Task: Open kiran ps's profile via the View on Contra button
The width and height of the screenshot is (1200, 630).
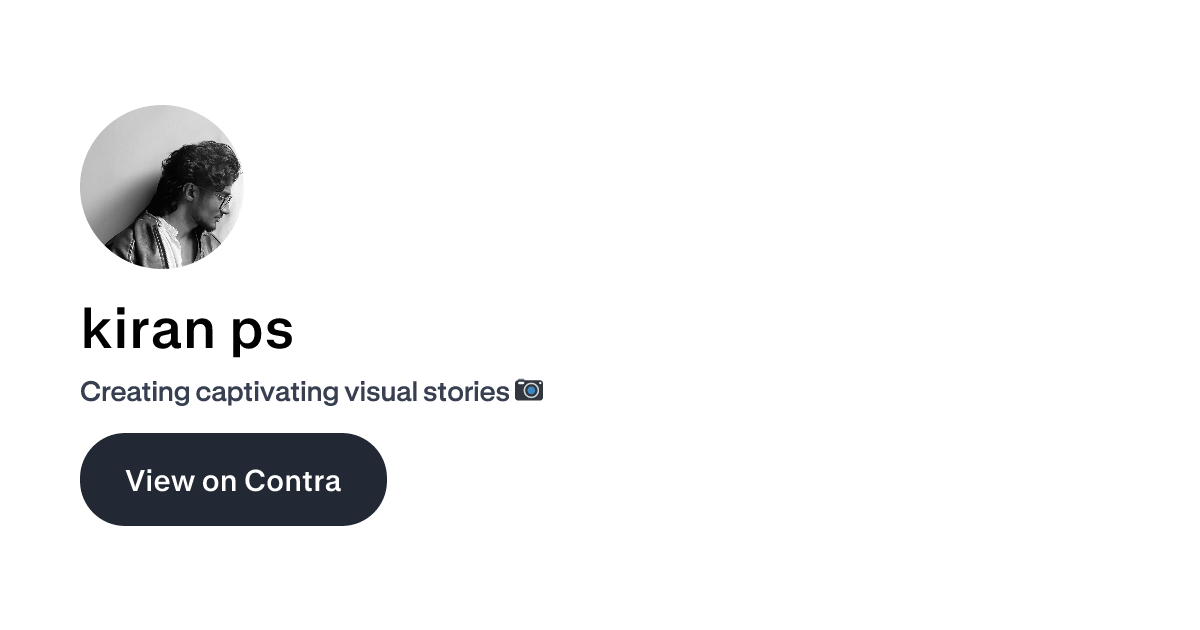Action: point(233,480)
